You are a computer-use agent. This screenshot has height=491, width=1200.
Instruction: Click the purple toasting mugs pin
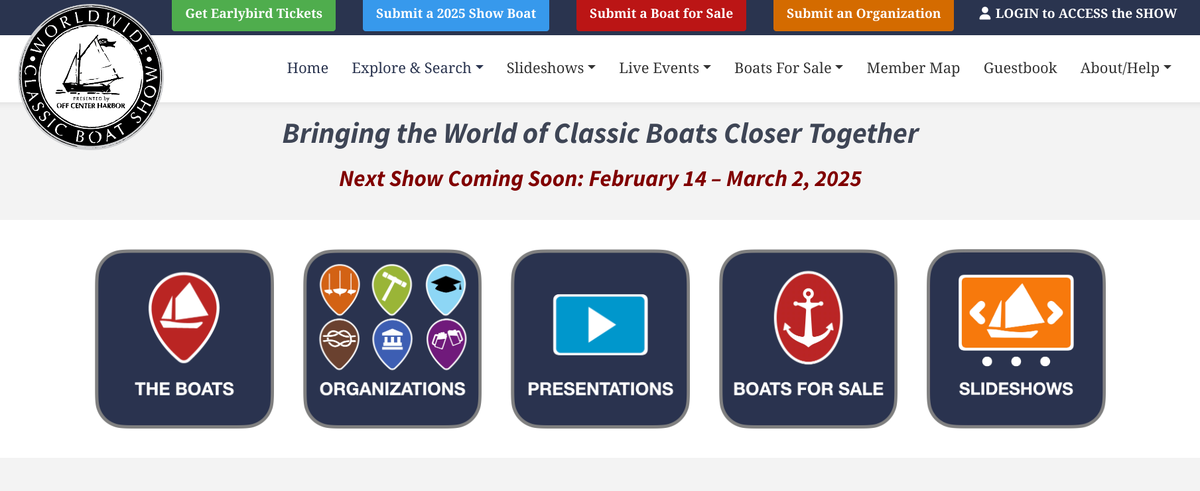click(446, 344)
